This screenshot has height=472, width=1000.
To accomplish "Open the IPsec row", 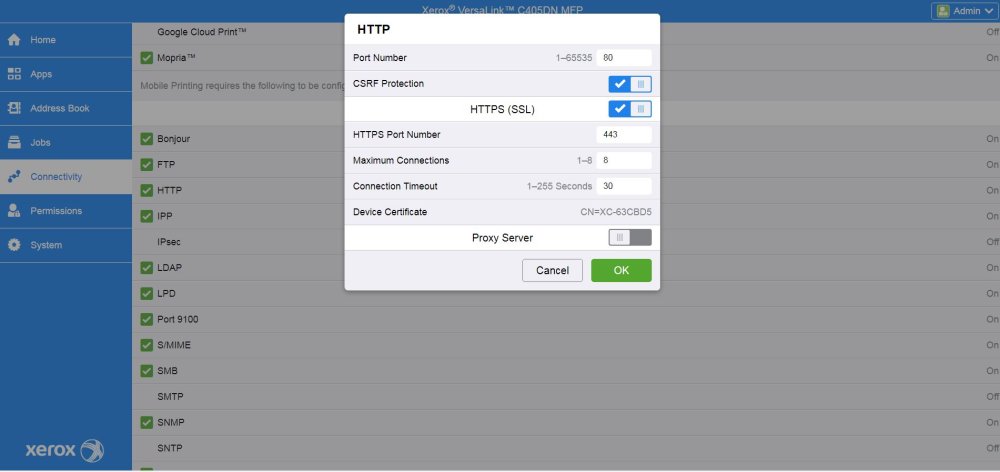I will point(566,242).
